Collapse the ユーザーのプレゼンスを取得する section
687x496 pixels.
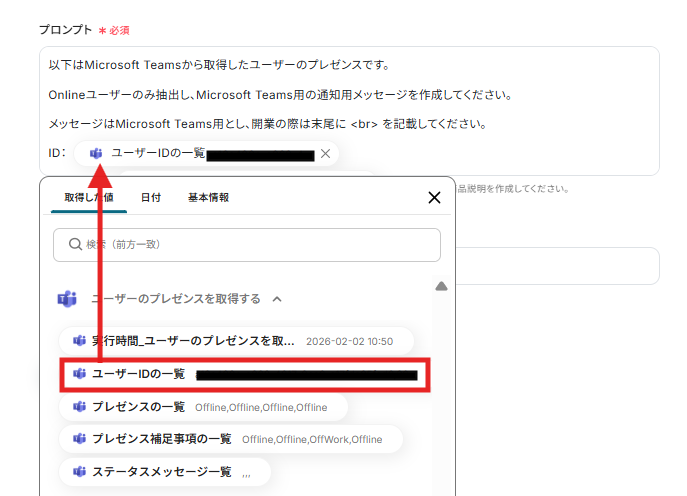277,299
